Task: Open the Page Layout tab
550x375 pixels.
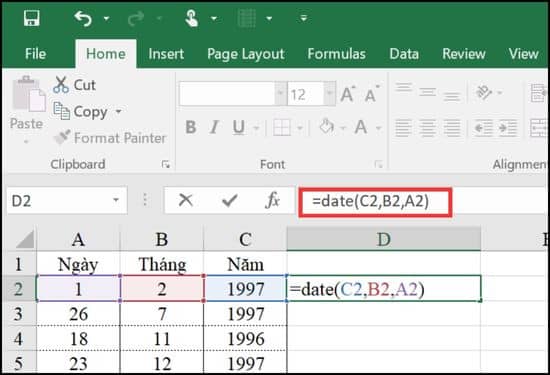Action: [246, 54]
